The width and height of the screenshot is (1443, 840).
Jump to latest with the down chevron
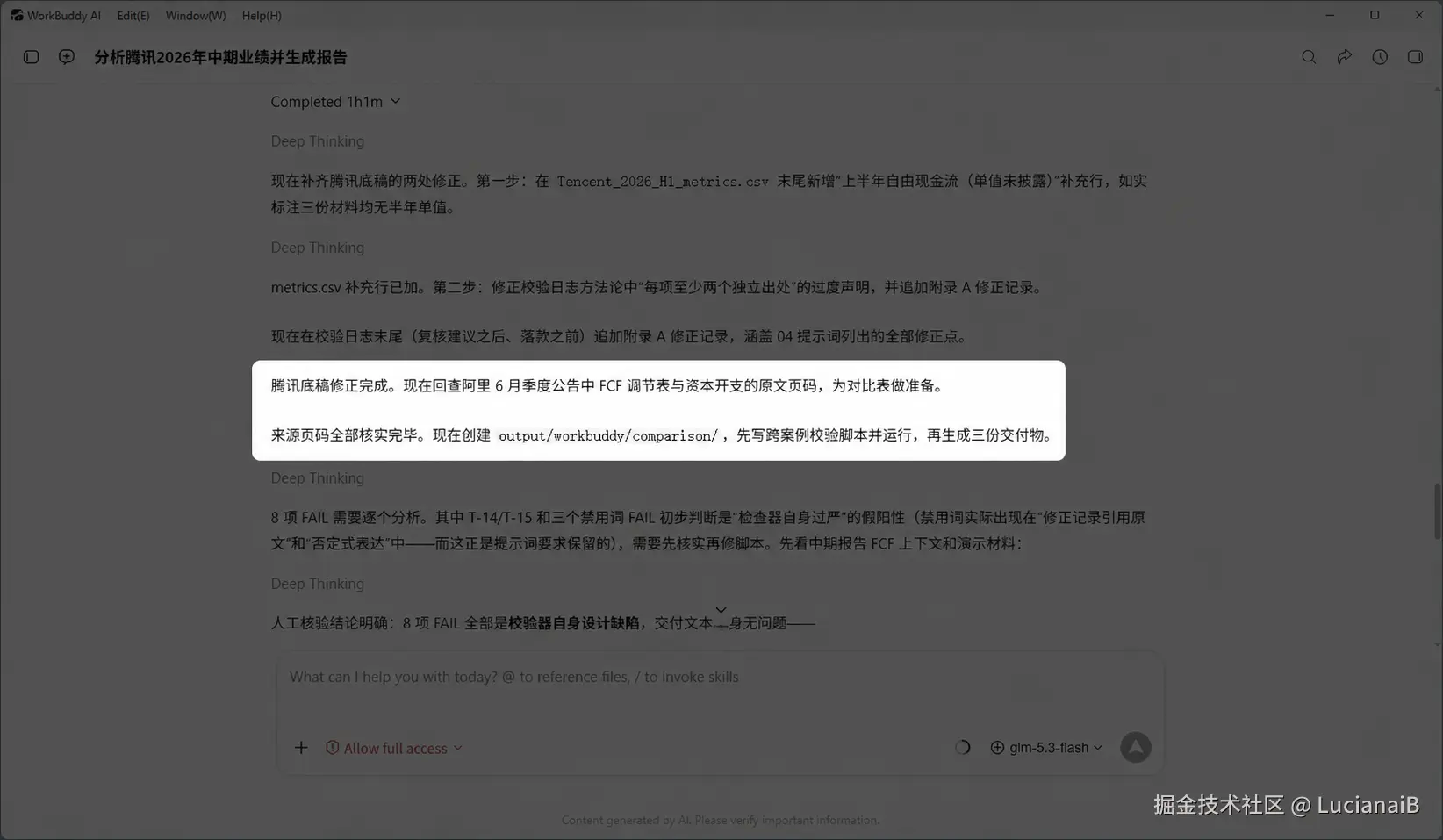click(x=721, y=610)
